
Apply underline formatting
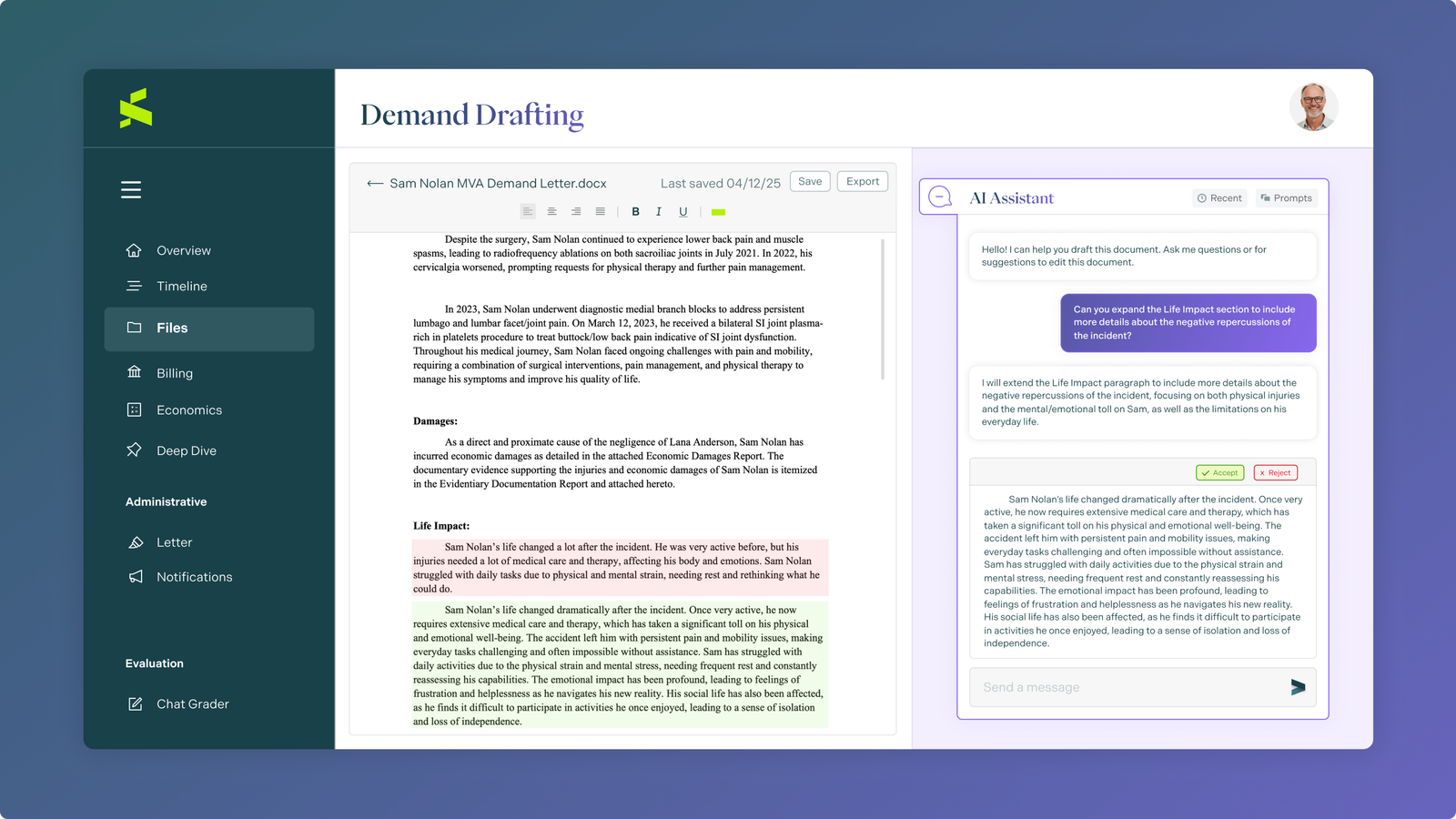(682, 211)
